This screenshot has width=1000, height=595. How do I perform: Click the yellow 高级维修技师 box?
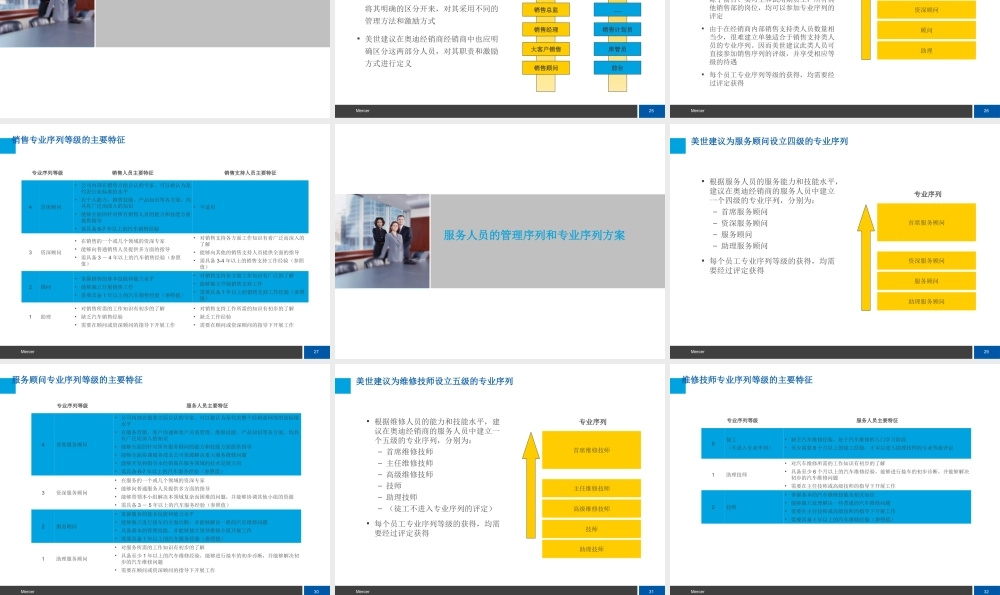(591, 509)
